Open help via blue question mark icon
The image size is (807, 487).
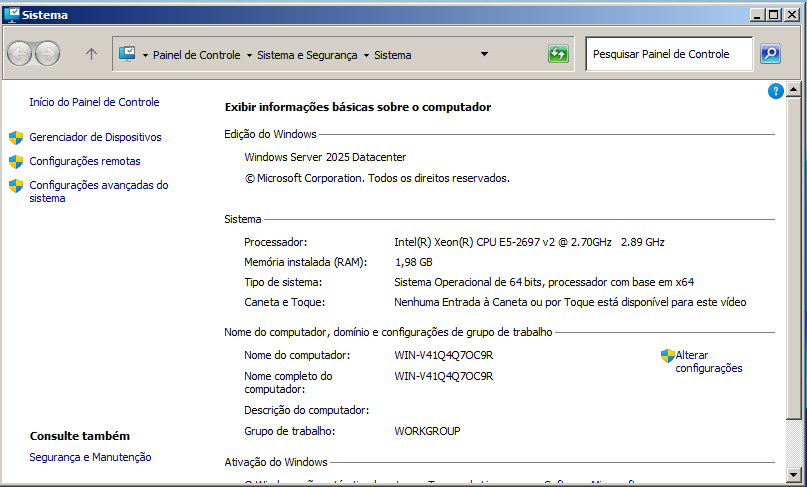[776, 91]
